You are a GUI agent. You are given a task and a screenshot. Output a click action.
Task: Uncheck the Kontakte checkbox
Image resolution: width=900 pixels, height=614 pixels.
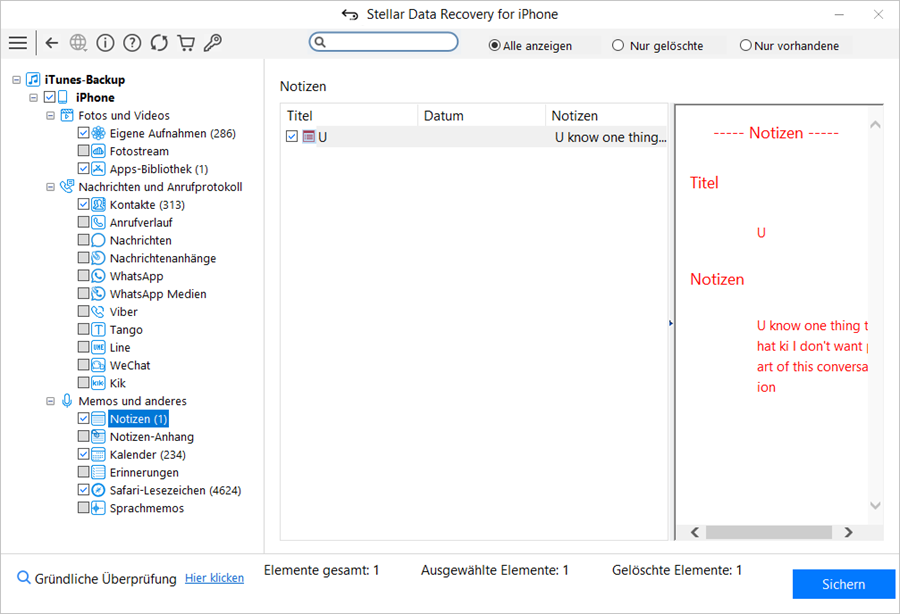pyautogui.click(x=83, y=204)
